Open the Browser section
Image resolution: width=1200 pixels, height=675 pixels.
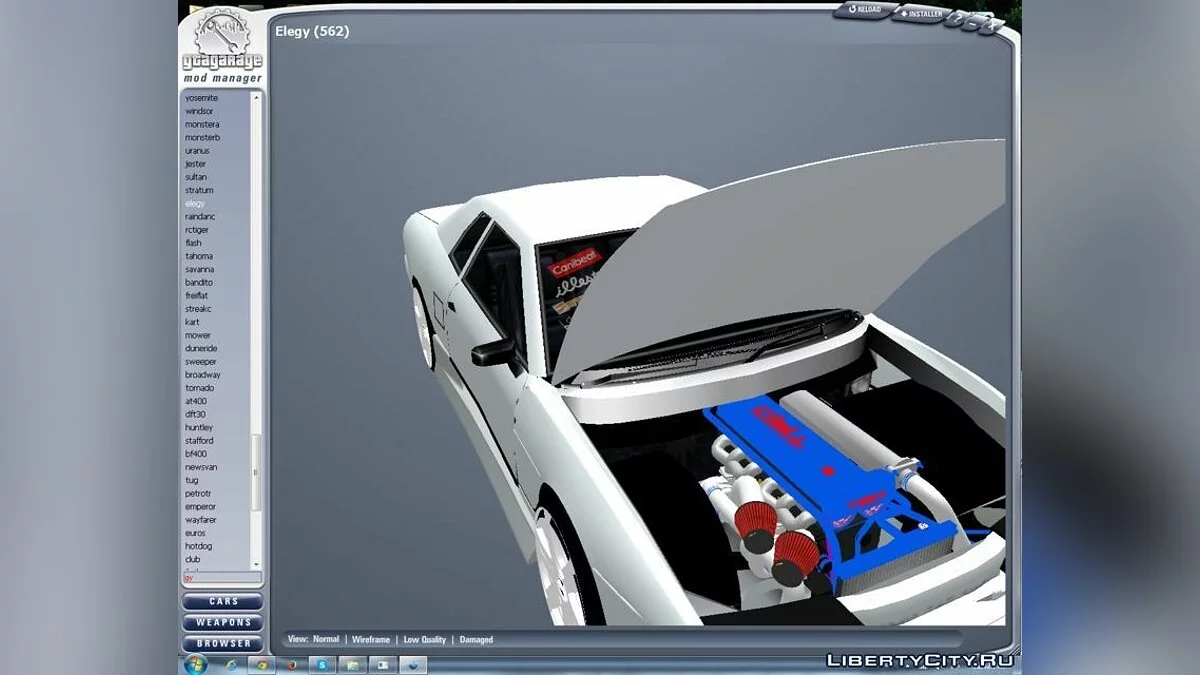click(223, 644)
